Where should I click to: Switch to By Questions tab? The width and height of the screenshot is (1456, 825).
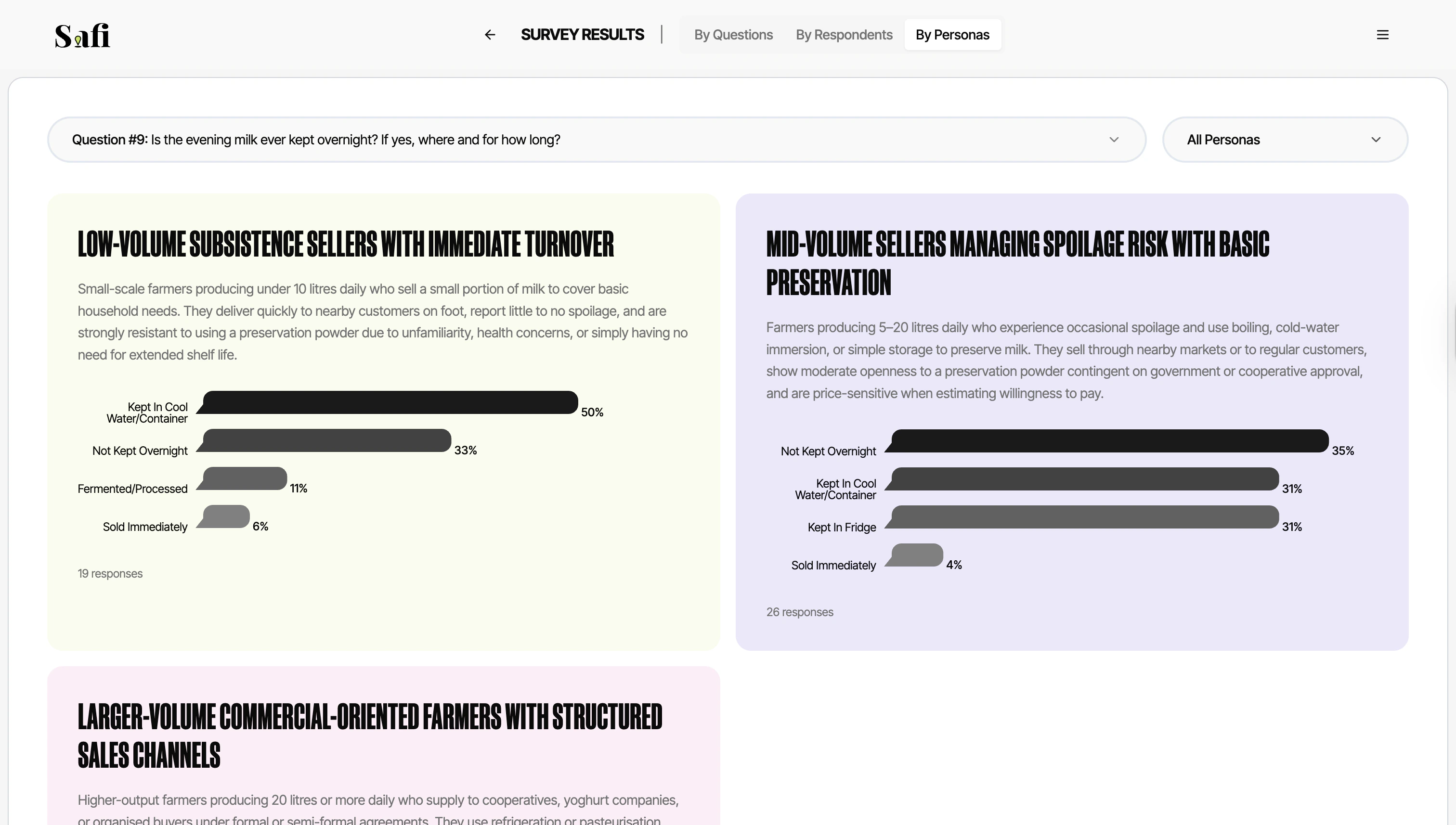coord(733,35)
